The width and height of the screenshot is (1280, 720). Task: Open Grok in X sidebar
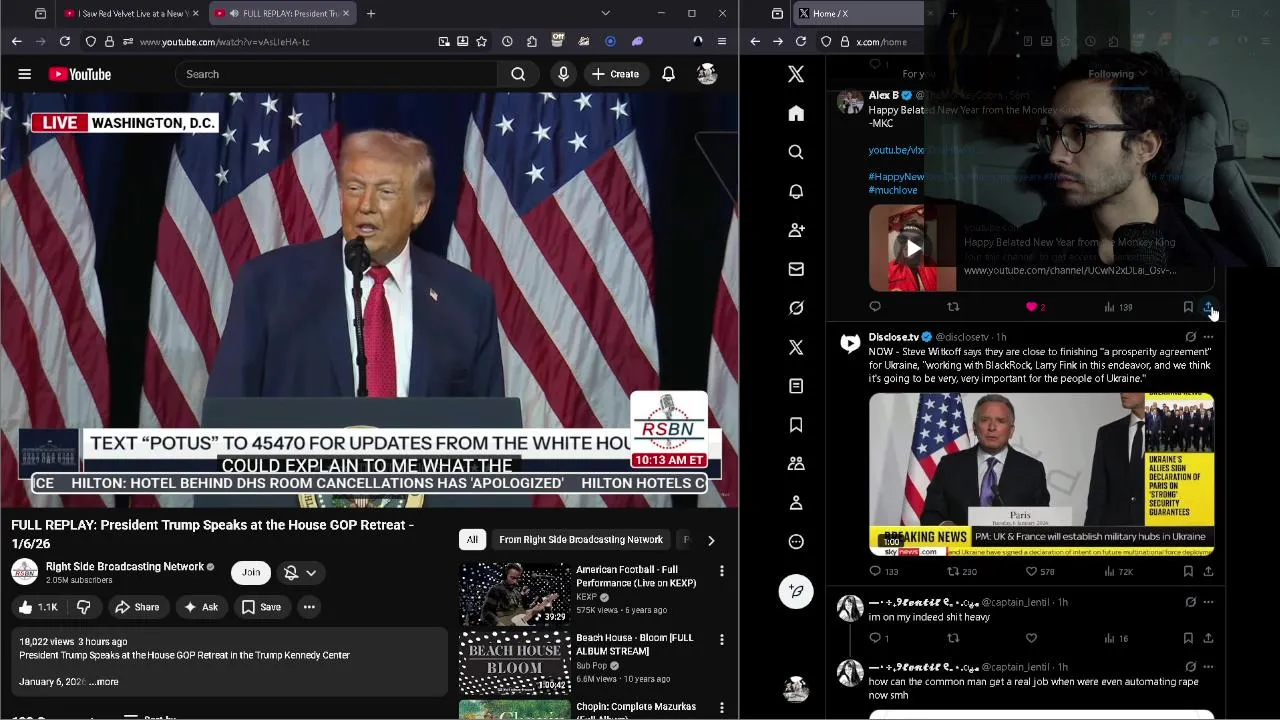(796, 308)
